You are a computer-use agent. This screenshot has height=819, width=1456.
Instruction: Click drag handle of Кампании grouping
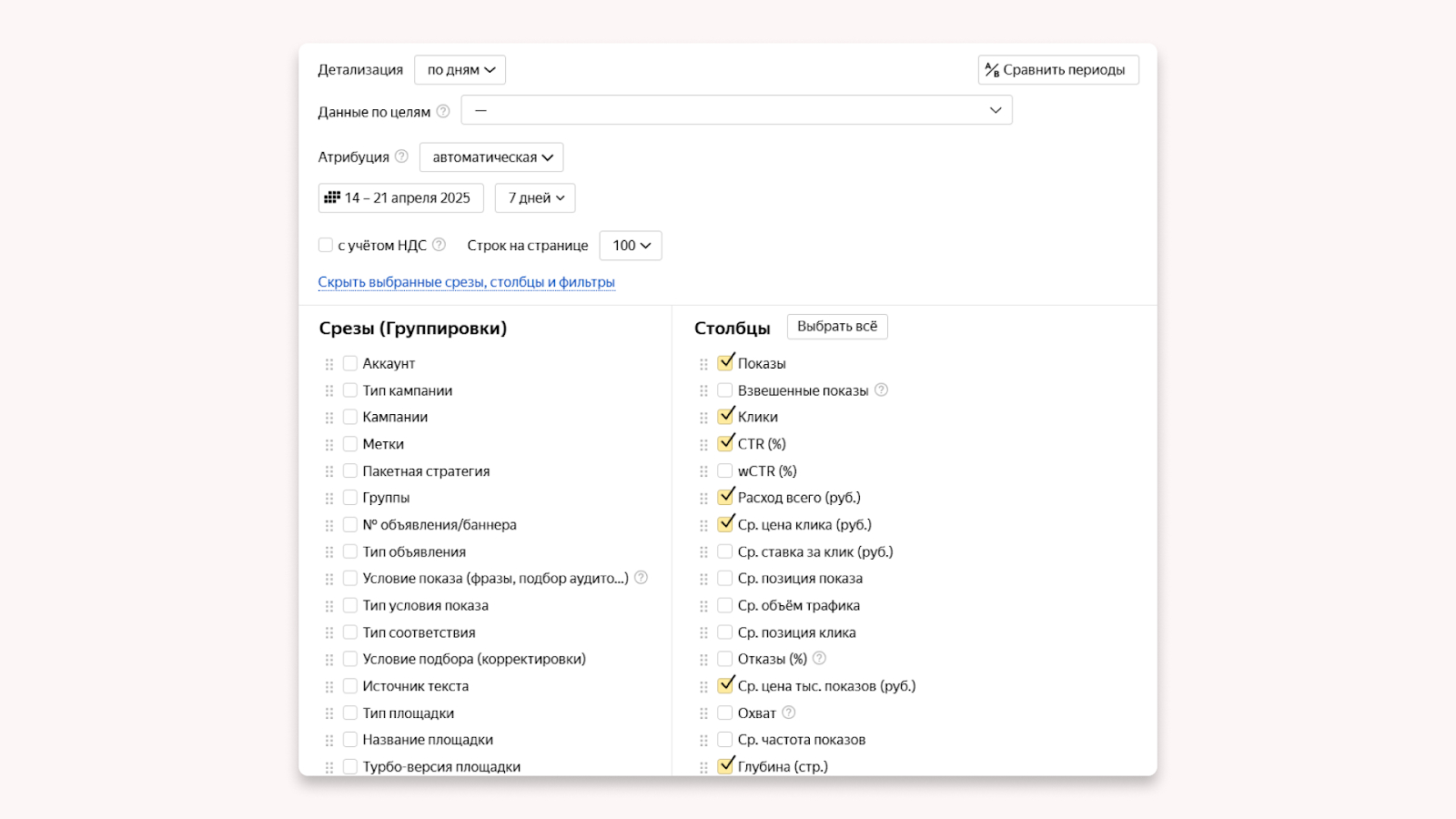[329, 418]
